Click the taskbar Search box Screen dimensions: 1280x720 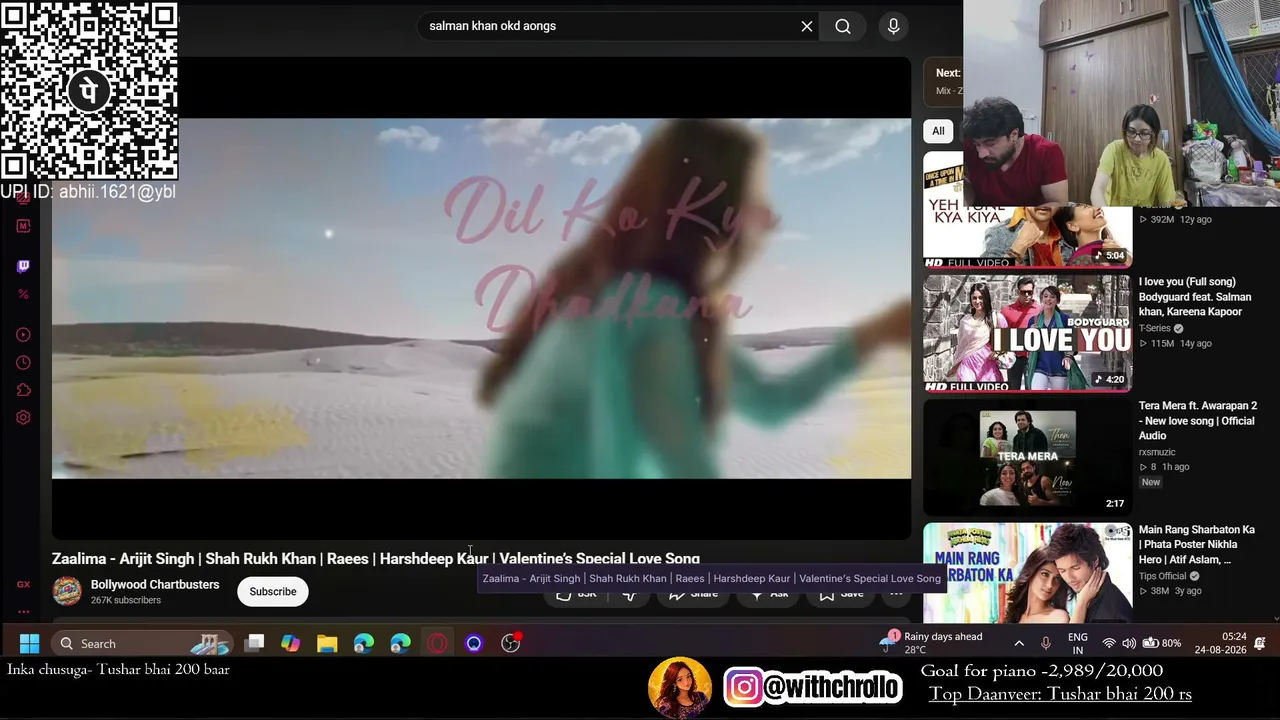tap(141, 643)
